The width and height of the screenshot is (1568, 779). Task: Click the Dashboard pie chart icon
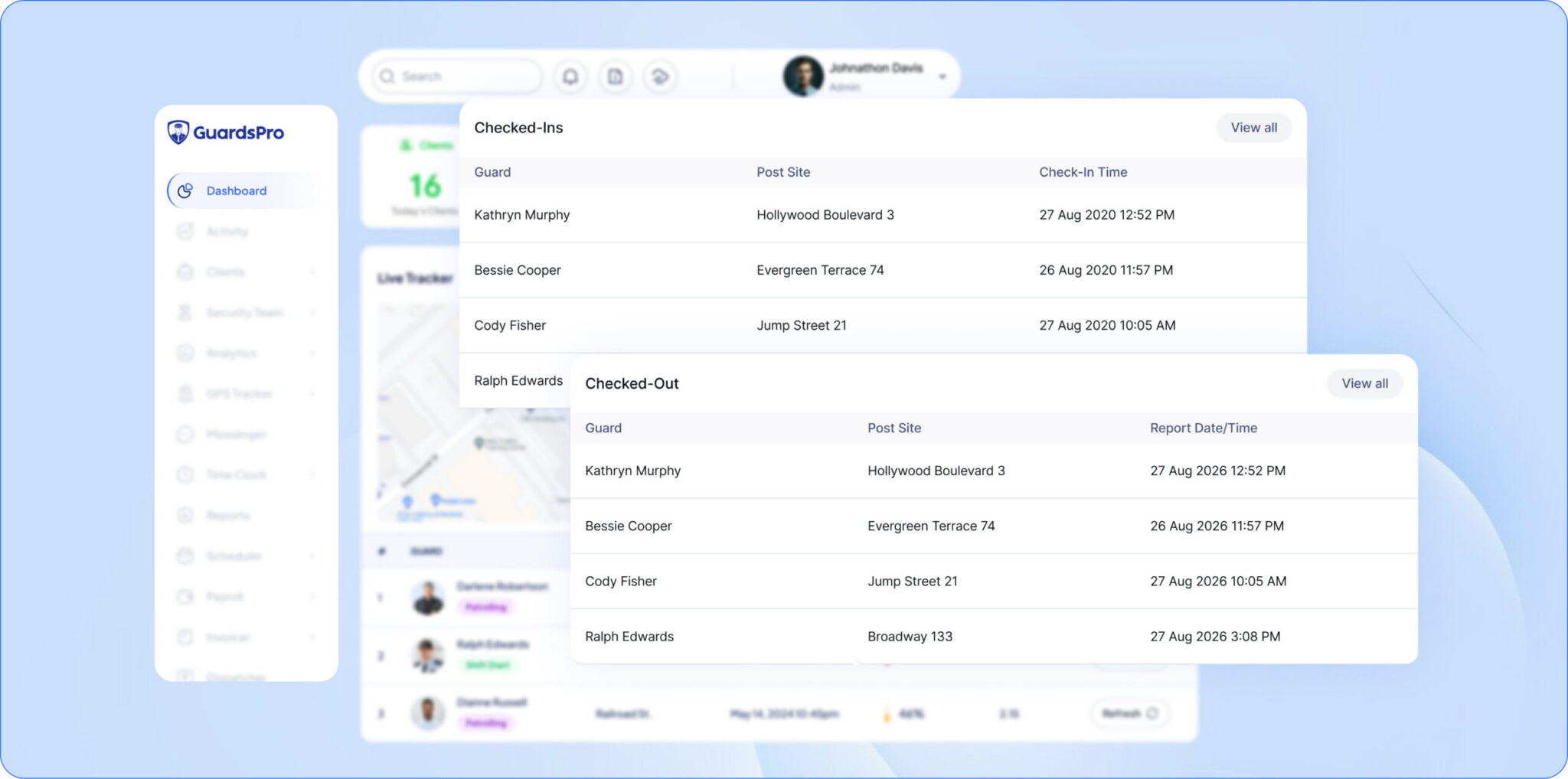(185, 191)
